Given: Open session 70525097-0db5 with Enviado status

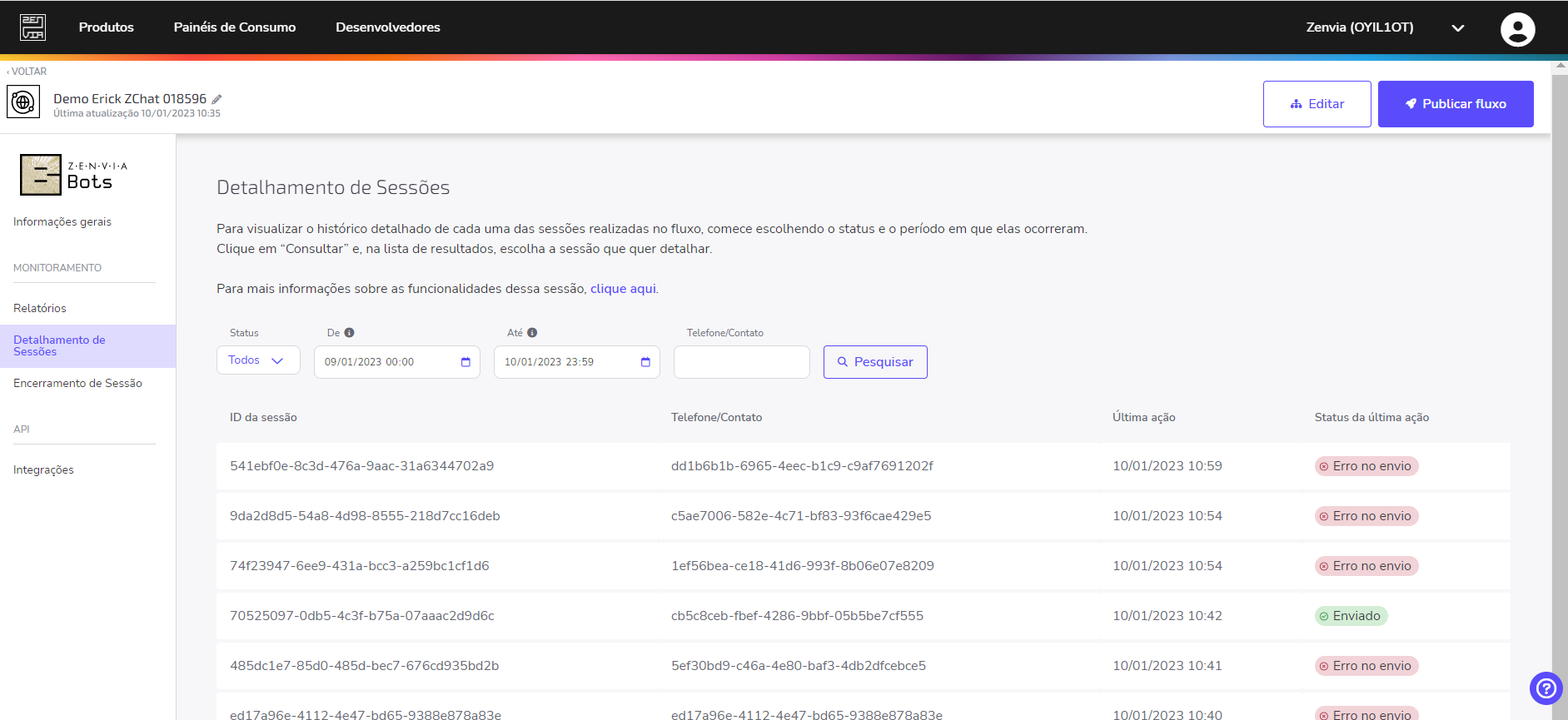Looking at the screenshot, I should point(864,616).
